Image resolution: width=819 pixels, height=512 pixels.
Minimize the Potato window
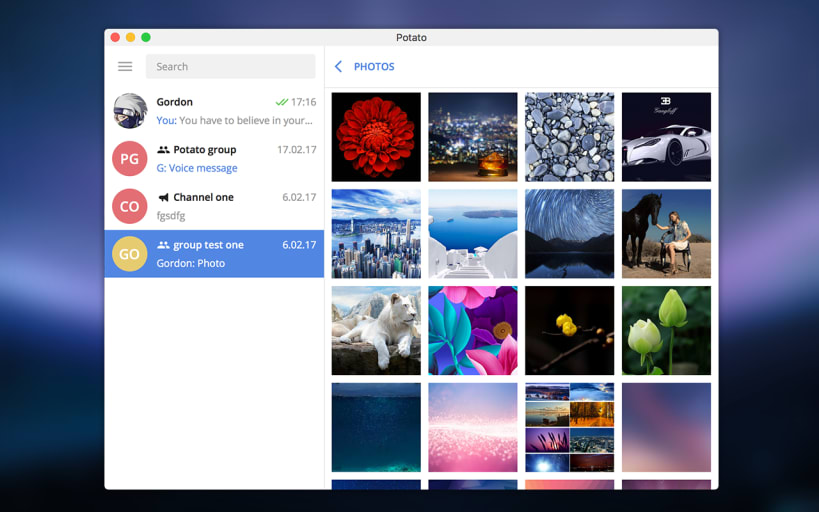[x=131, y=37]
